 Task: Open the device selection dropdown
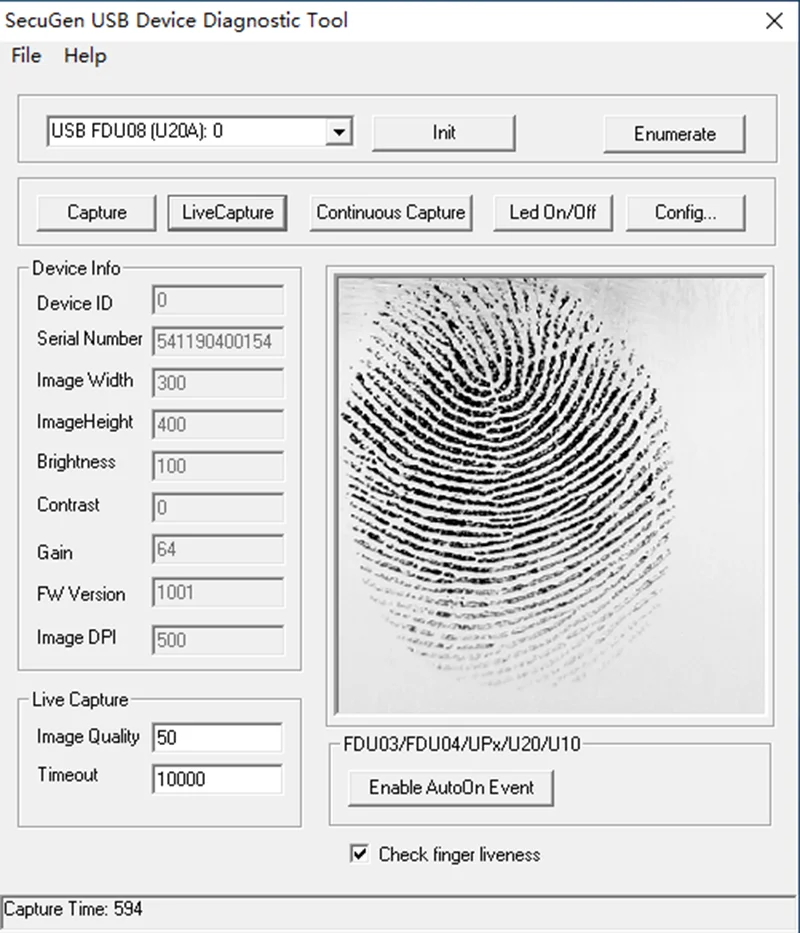(340, 131)
